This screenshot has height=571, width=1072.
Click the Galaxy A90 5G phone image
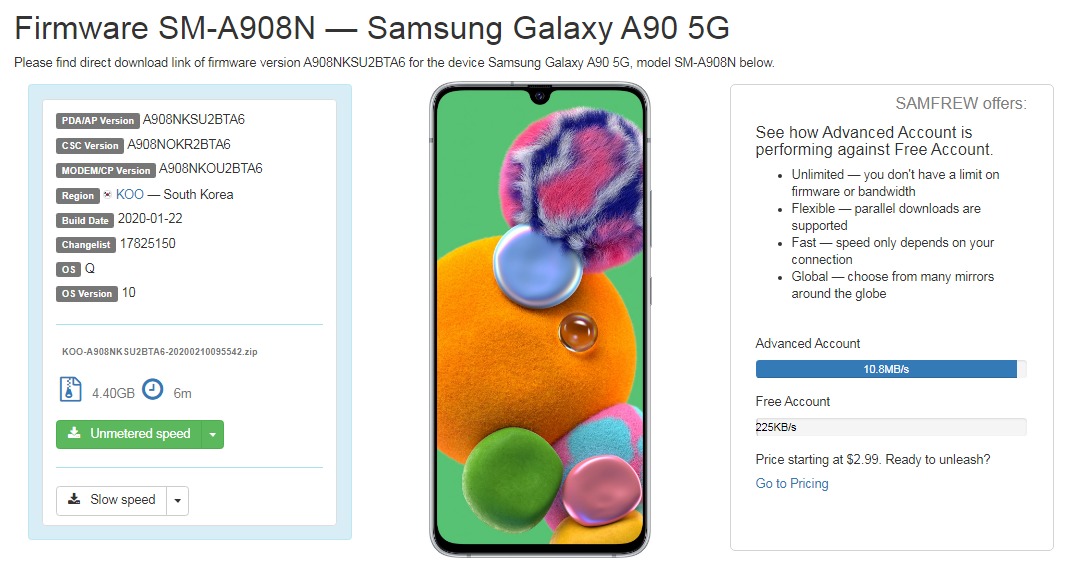[539, 320]
